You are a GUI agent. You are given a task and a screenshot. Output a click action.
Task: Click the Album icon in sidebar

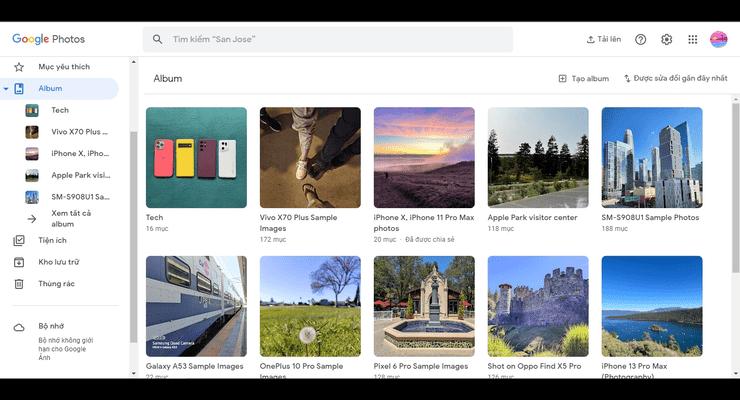click(19, 89)
